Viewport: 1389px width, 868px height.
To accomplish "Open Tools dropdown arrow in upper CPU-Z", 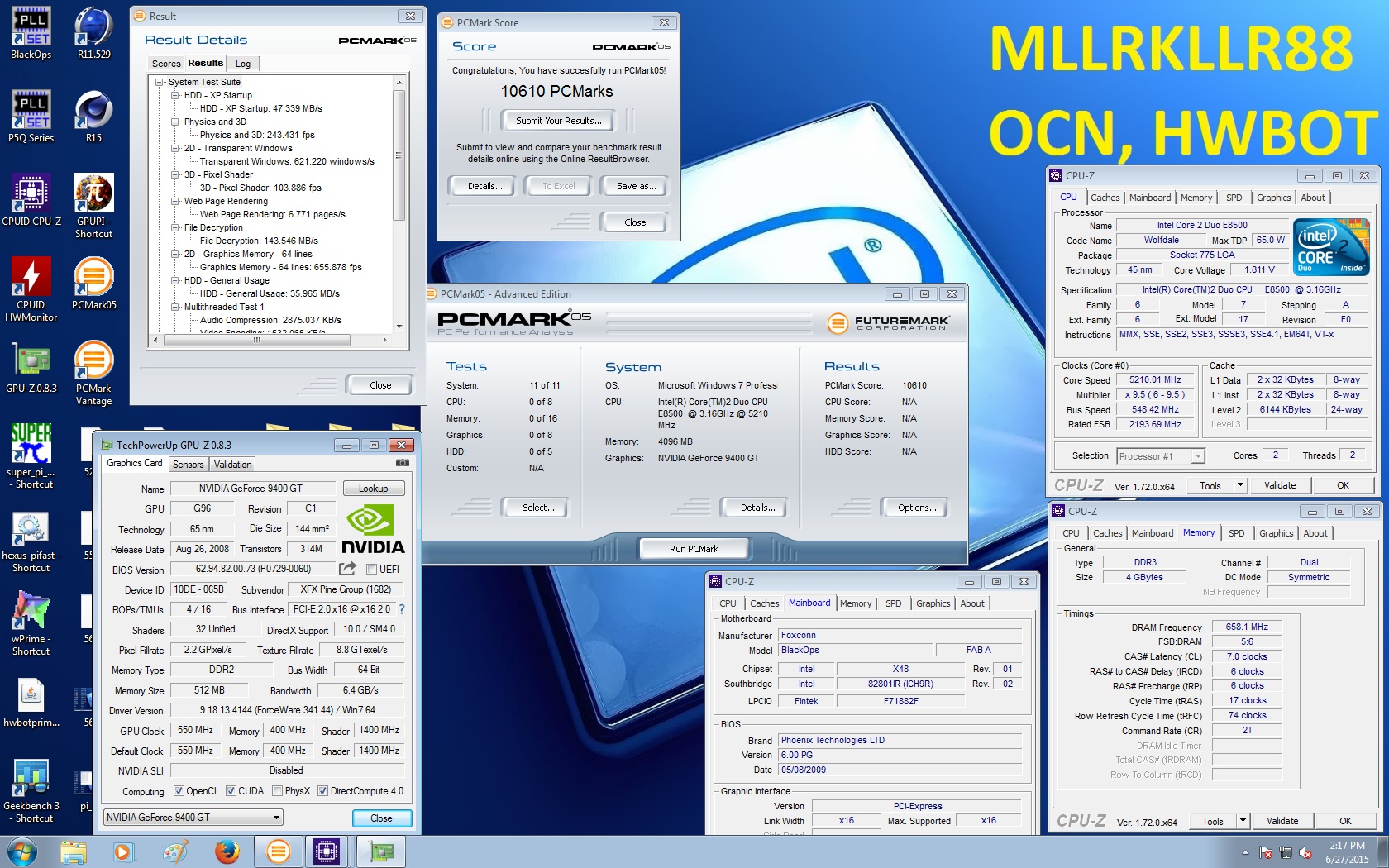I will [1240, 485].
